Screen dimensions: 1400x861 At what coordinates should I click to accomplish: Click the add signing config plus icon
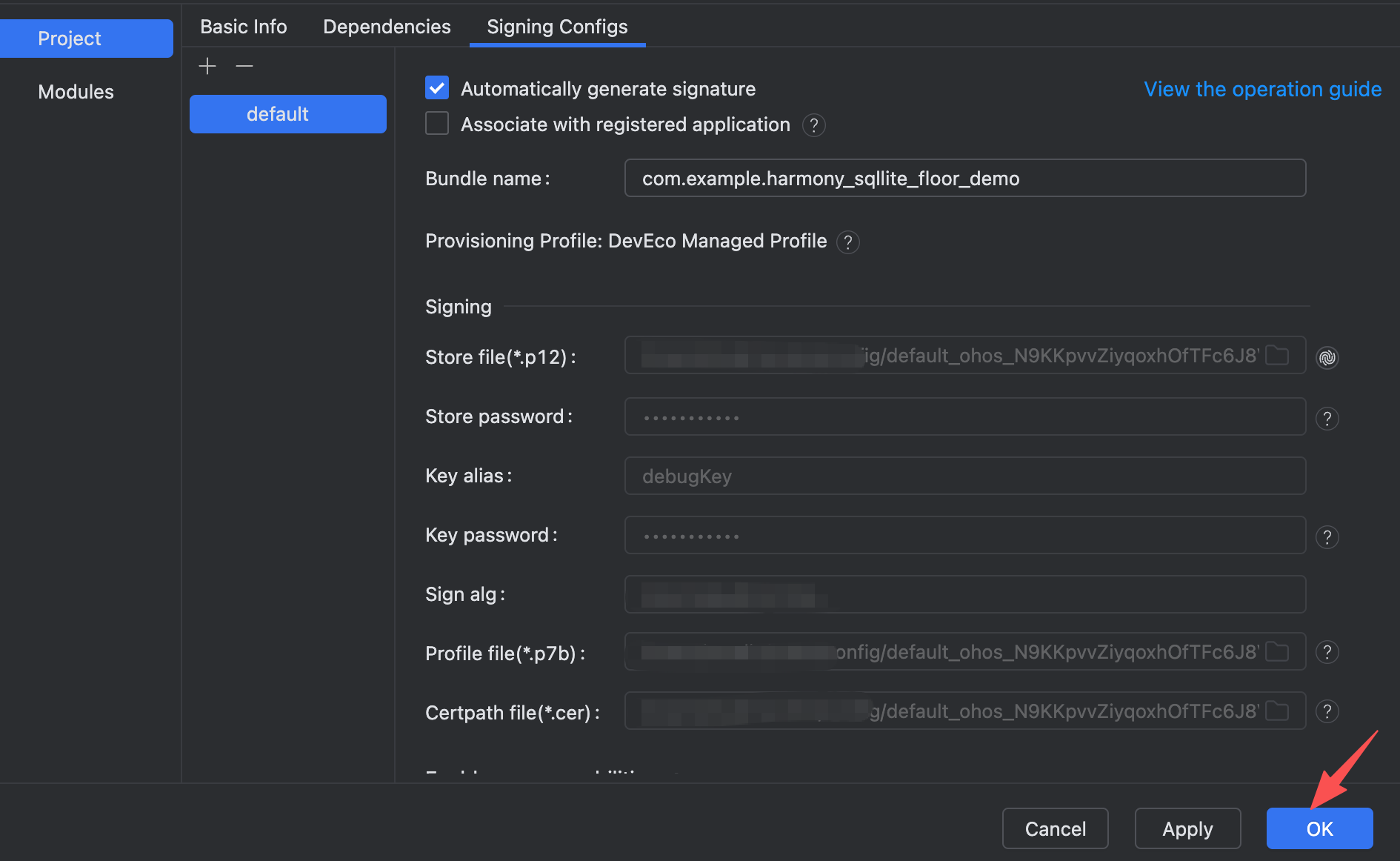coord(207,67)
